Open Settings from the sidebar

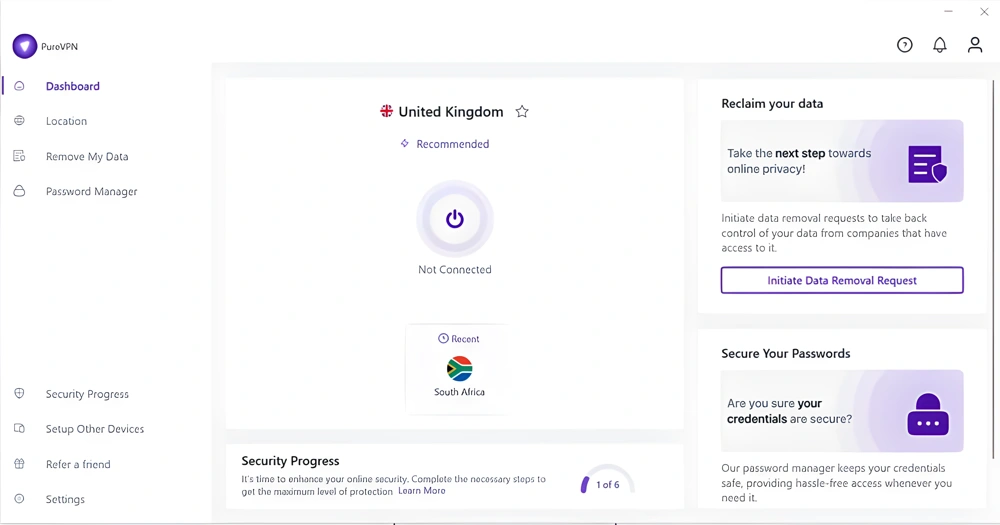pos(65,499)
